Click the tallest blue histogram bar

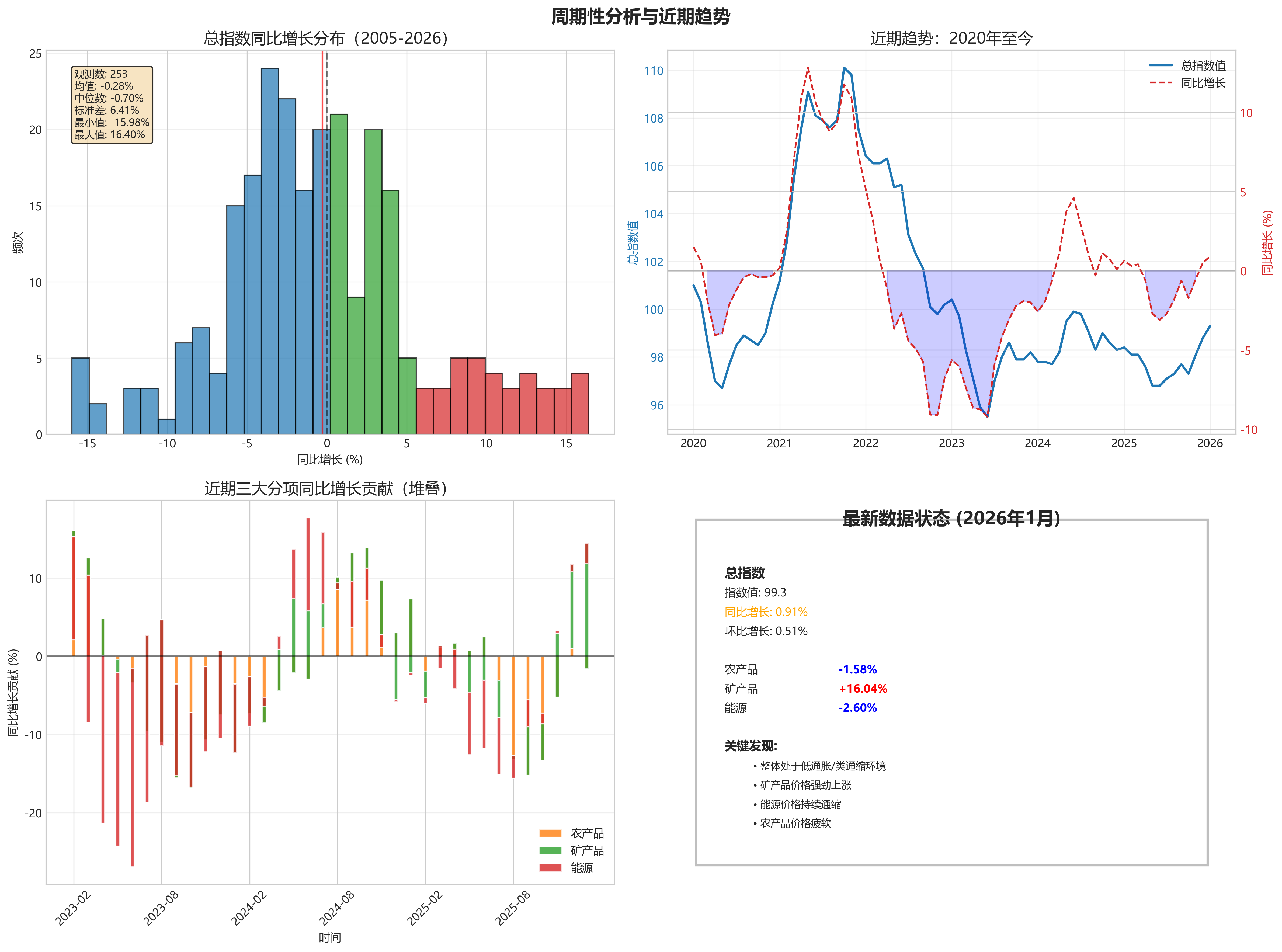(270, 251)
